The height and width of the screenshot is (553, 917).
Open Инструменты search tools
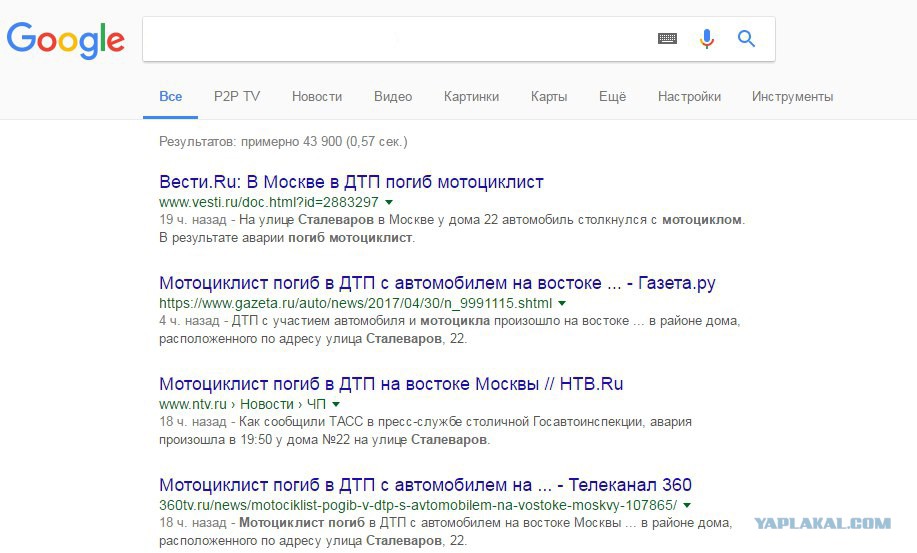click(x=792, y=96)
